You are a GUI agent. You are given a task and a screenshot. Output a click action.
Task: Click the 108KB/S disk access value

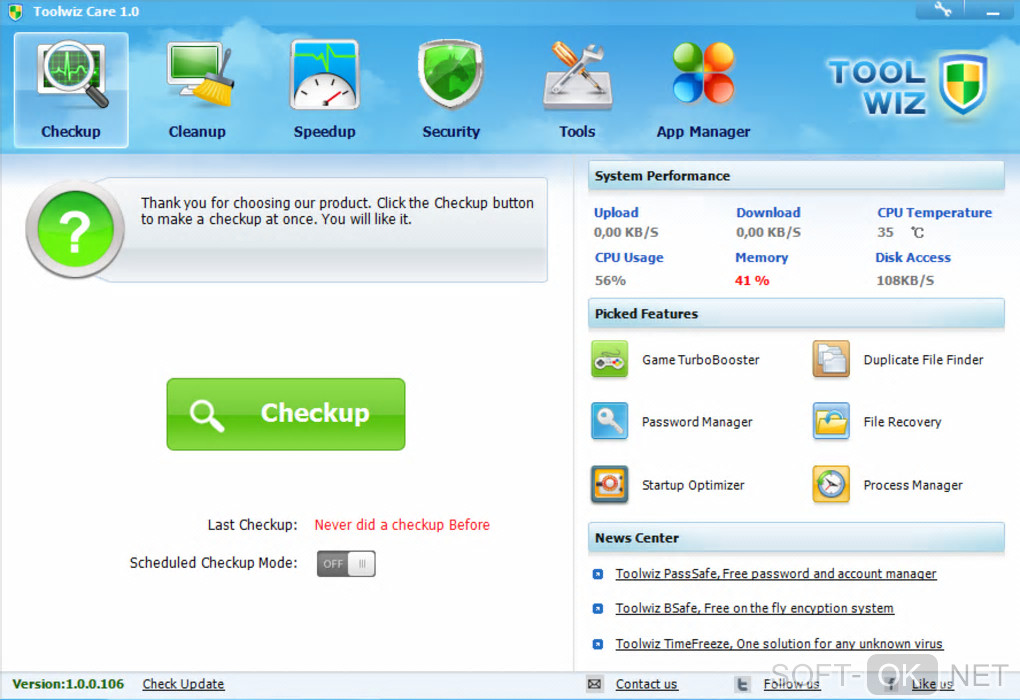tap(905, 280)
